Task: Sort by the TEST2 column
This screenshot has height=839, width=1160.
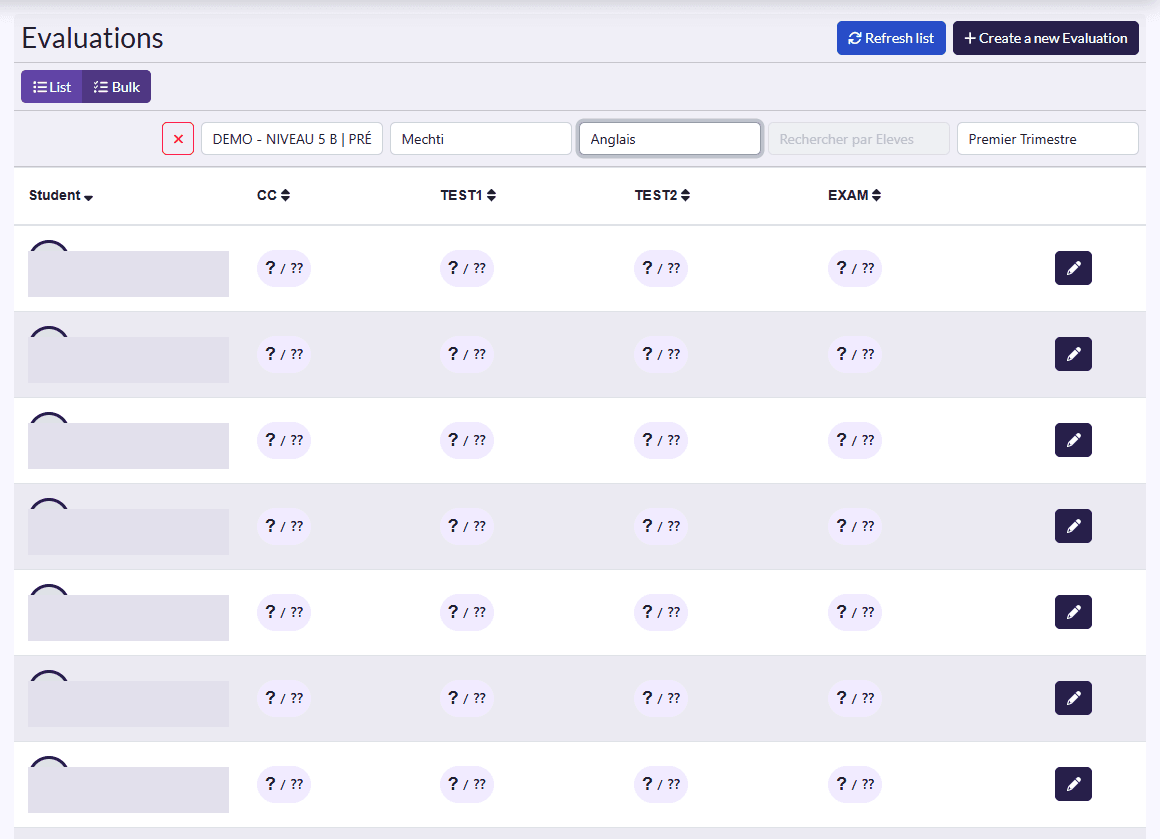Action: click(662, 195)
